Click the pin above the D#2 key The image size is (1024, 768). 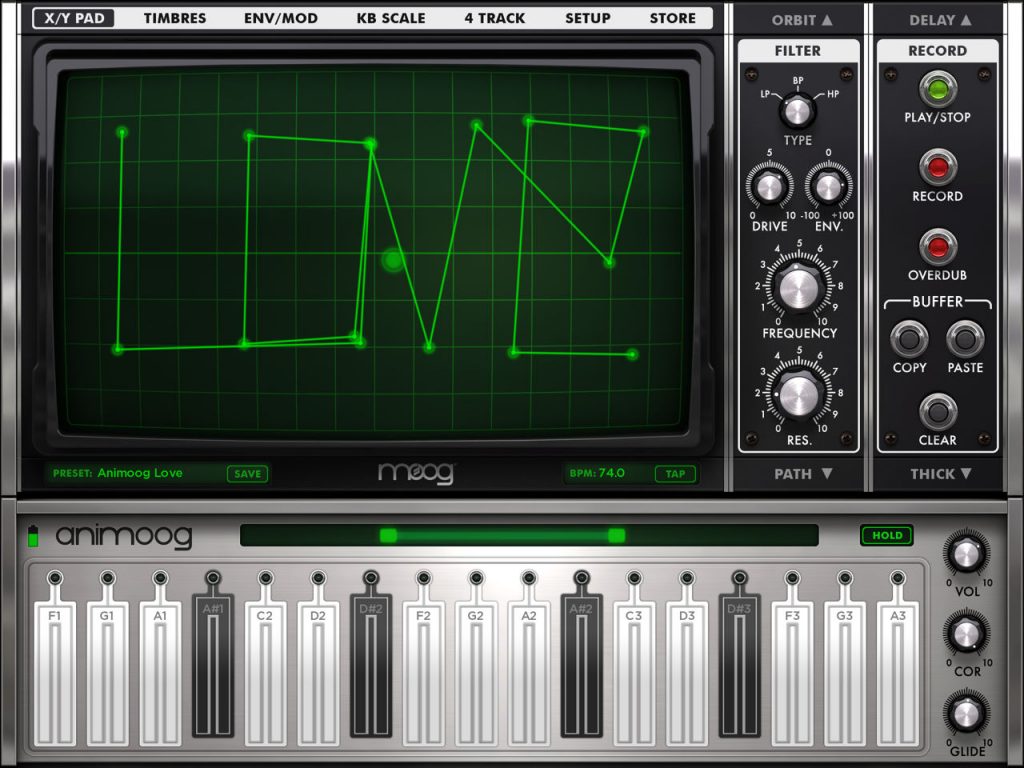pos(371,578)
